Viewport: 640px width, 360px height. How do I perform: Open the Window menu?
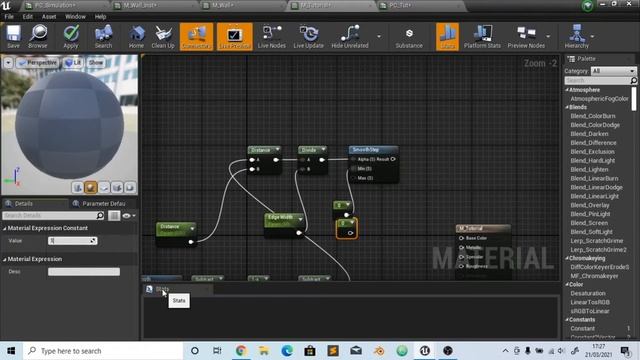[x=76, y=17]
